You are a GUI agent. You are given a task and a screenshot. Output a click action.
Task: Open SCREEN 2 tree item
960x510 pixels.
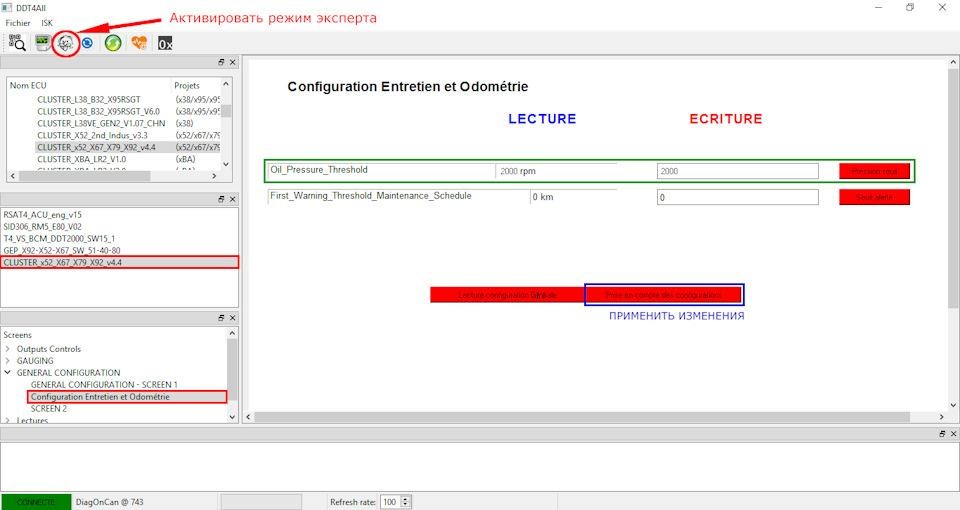[x=49, y=408]
